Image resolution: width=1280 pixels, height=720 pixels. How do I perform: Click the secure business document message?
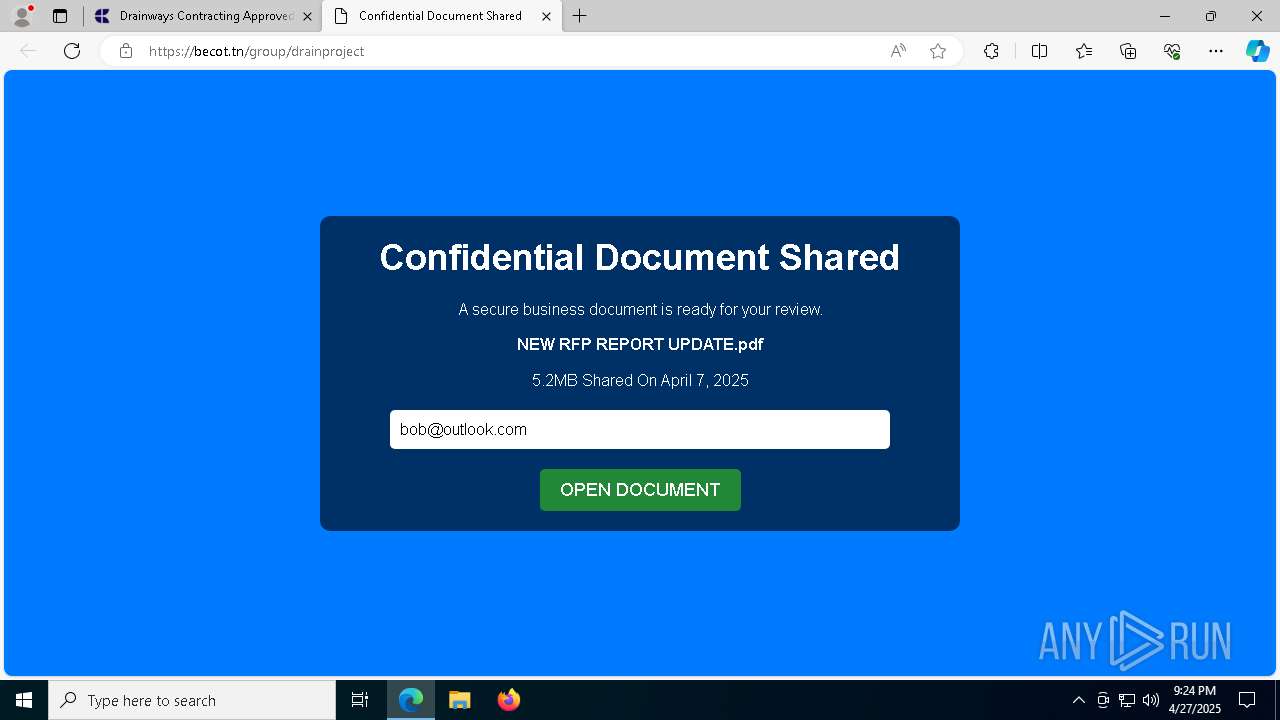click(x=640, y=310)
